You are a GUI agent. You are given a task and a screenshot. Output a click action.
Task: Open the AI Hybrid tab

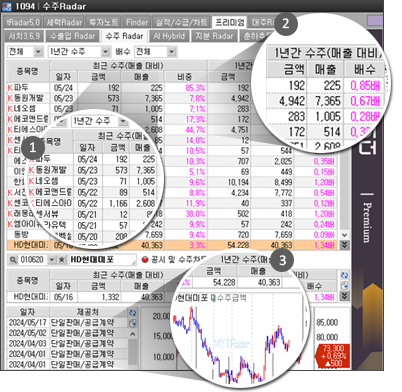coord(169,36)
